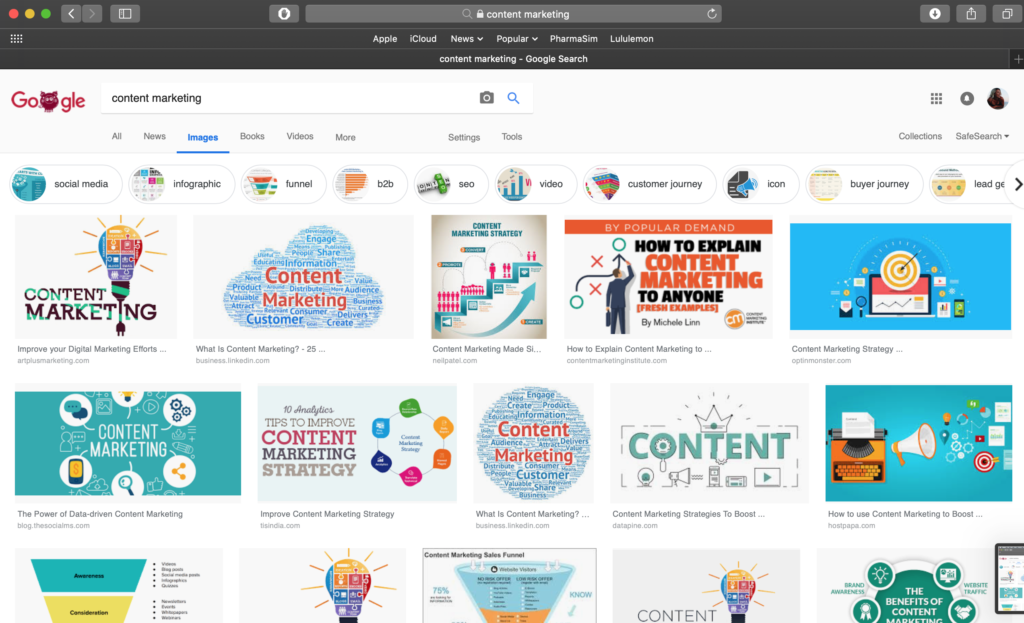This screenshot has height=623, width=1024.
Task: Expand the Popular bookmarks dropdown
Action: pyautogui.click(x=517, y=39)
